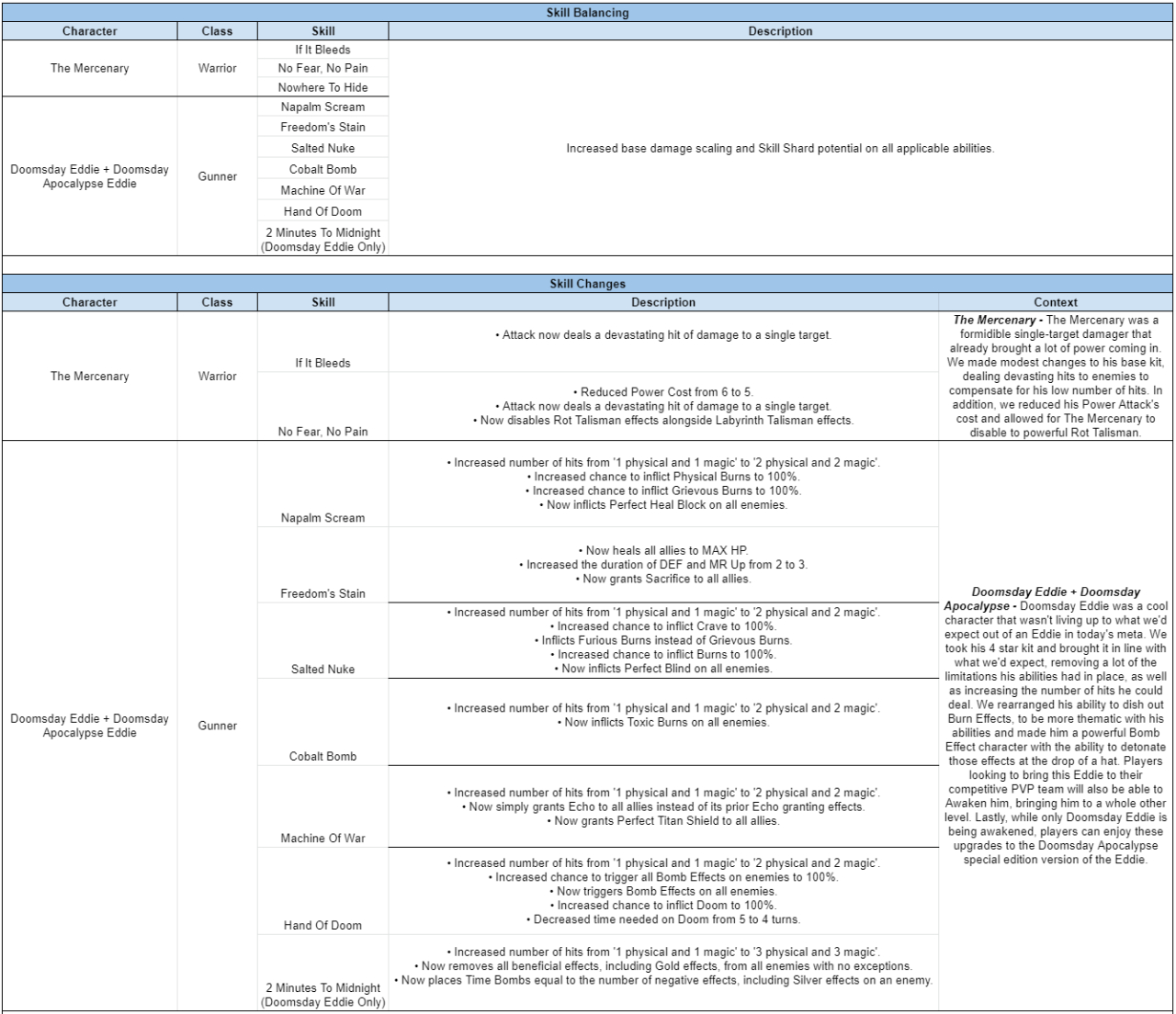This screenshot has height=1014, width=1176.
Task: Select the Perfect Blind description cell
Action: tap(662, 640)
